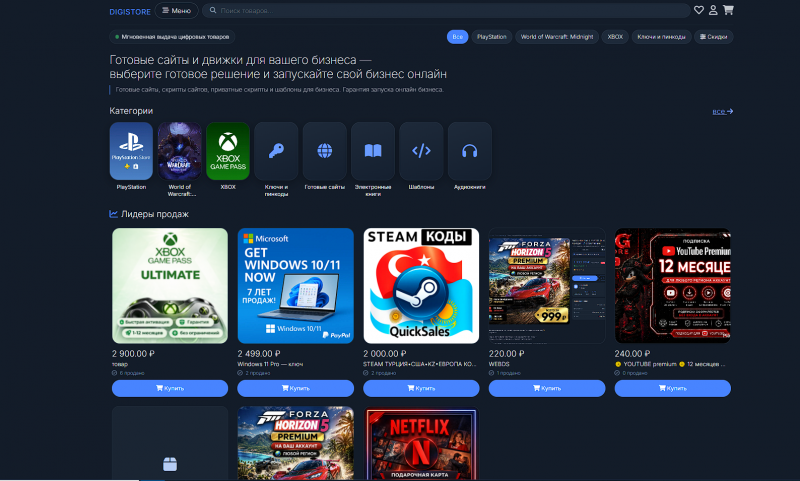This screenshot has width=800, height=481.
Task: Click the WEBDS product title
Action: point(499,364)
